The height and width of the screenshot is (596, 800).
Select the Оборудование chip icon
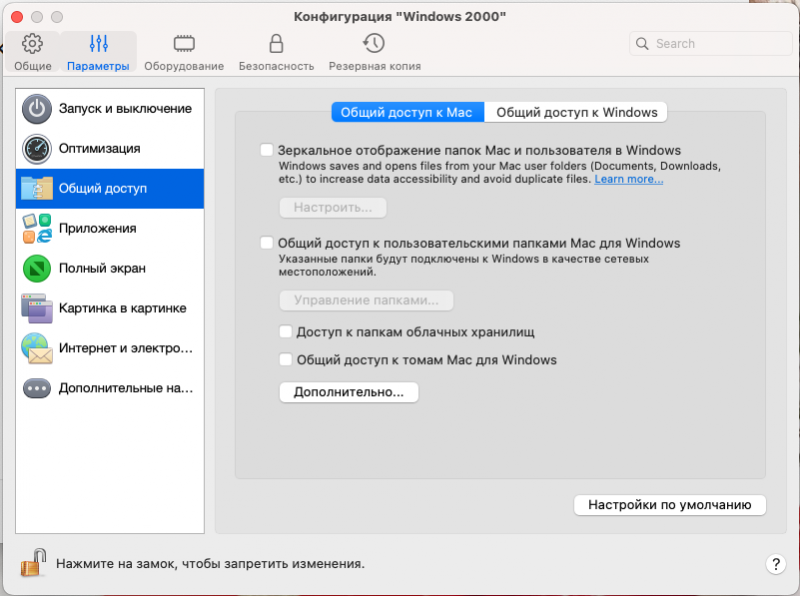[x=183, y=44]
